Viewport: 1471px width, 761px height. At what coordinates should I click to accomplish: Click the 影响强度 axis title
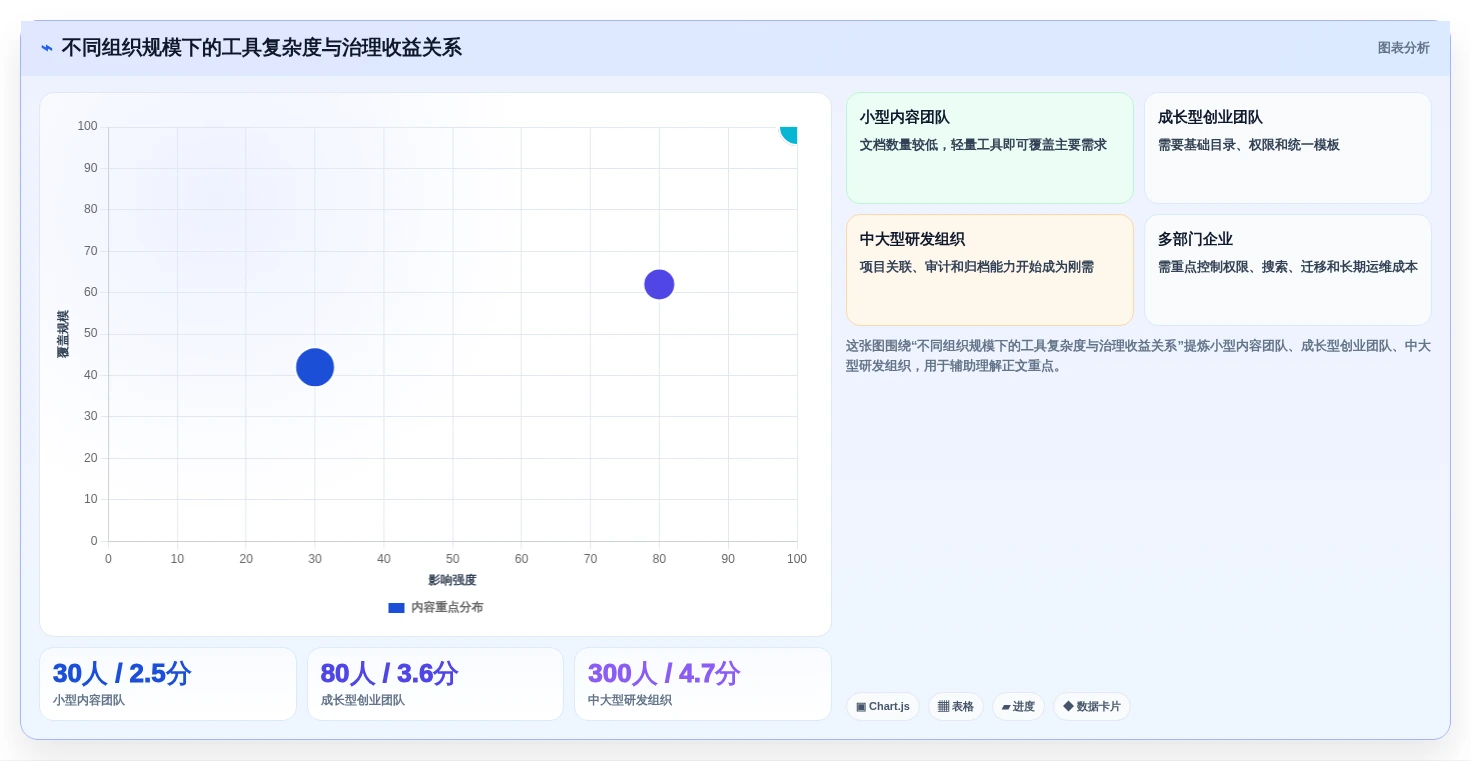[x=452, y=580]
